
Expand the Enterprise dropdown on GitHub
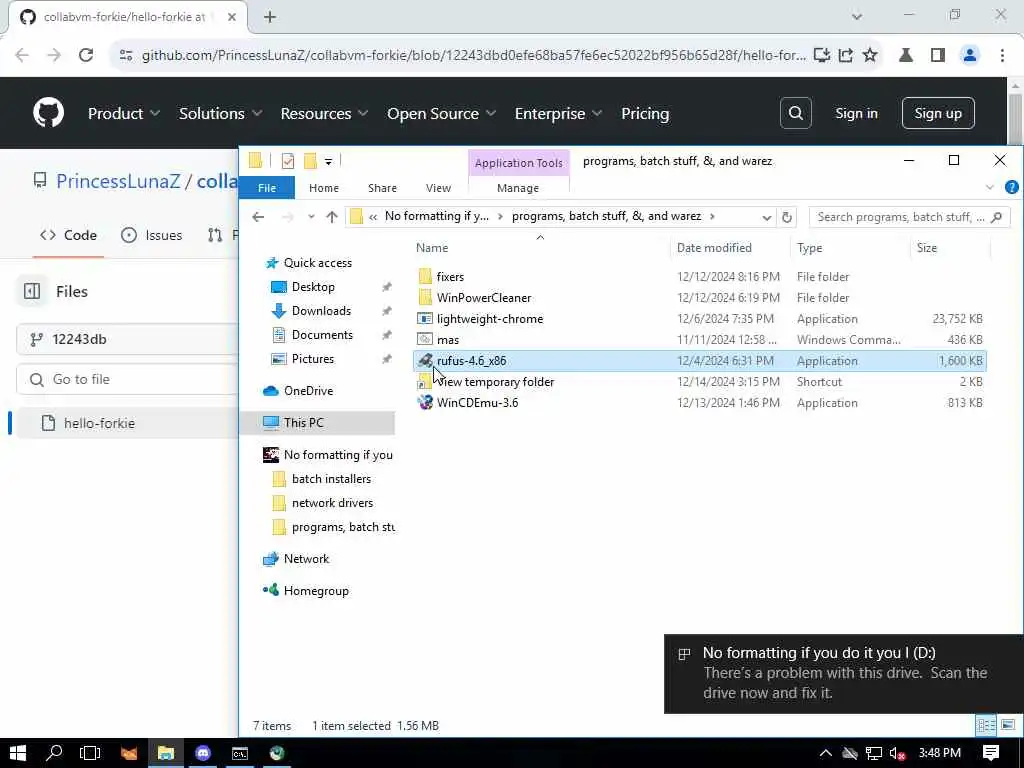pos(558,114)
